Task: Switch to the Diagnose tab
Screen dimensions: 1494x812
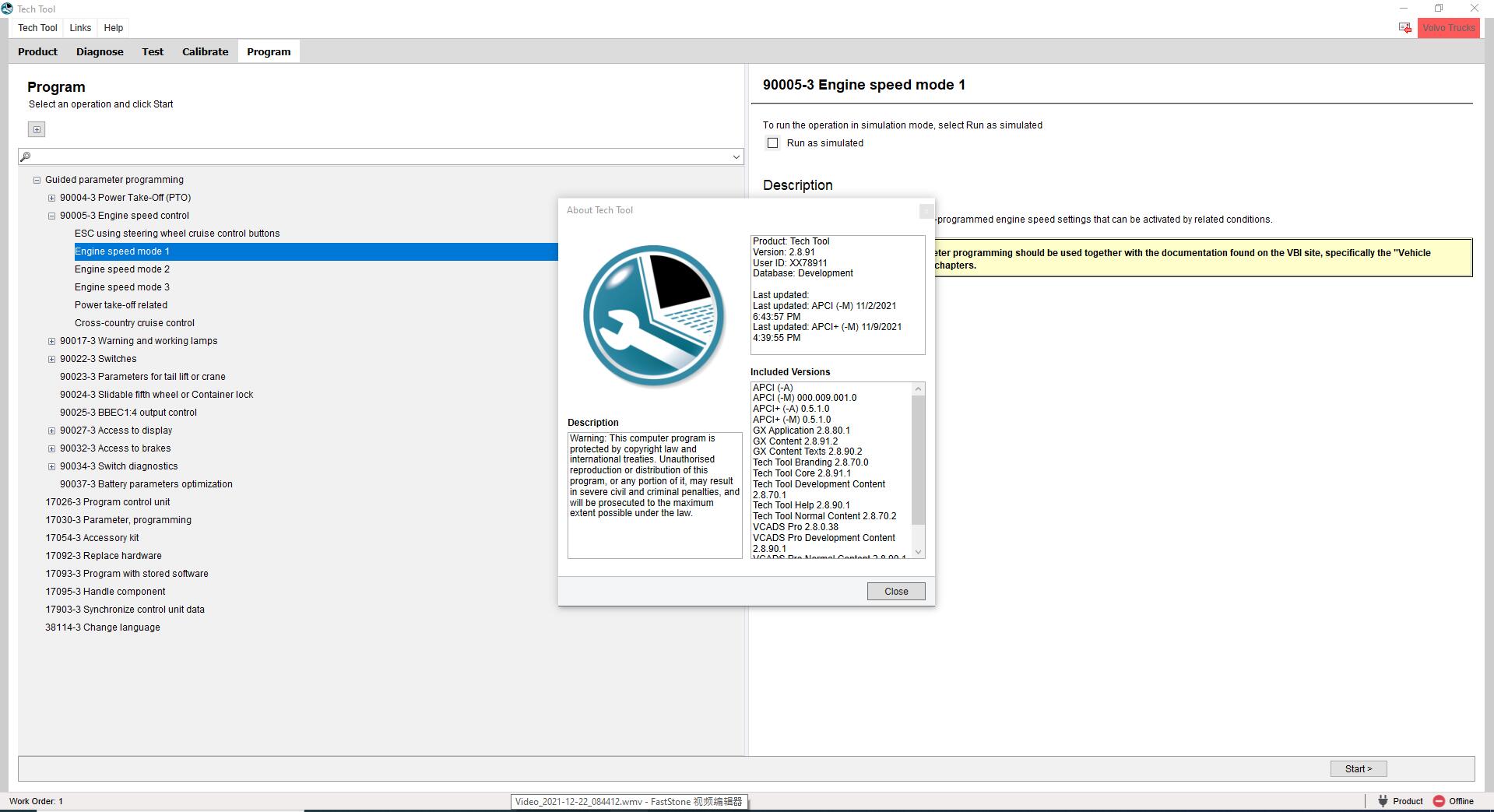Action: (x=100, y=51)
